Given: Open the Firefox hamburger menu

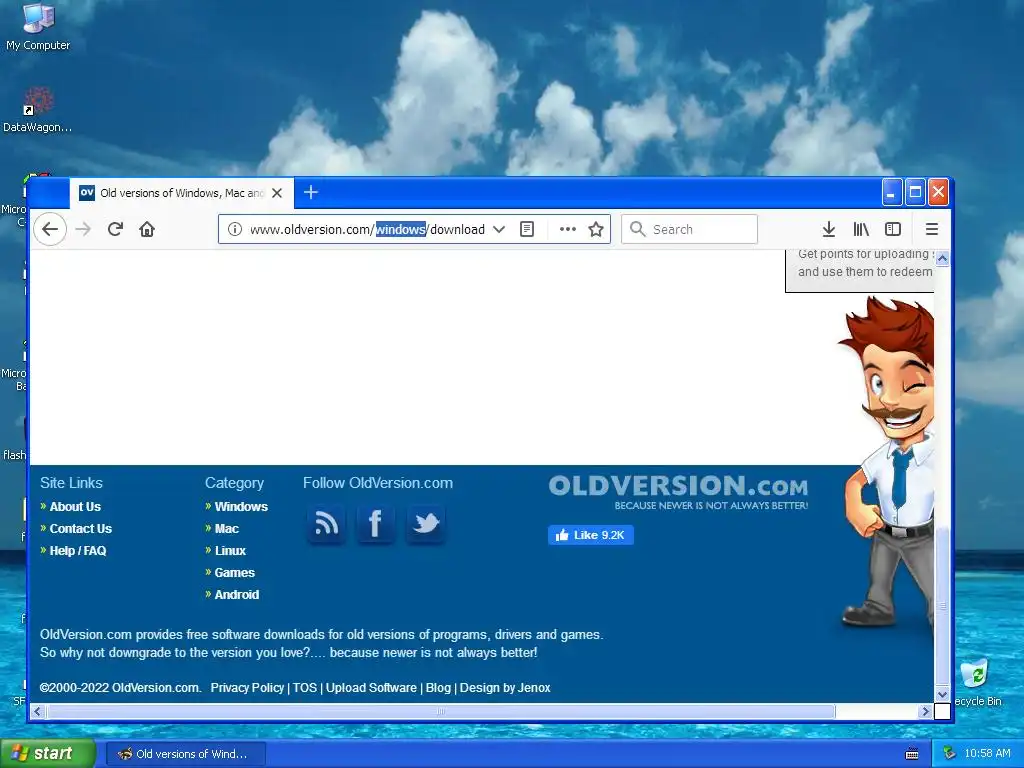Looking at the screenshot, I should click(x=932, y=229).
